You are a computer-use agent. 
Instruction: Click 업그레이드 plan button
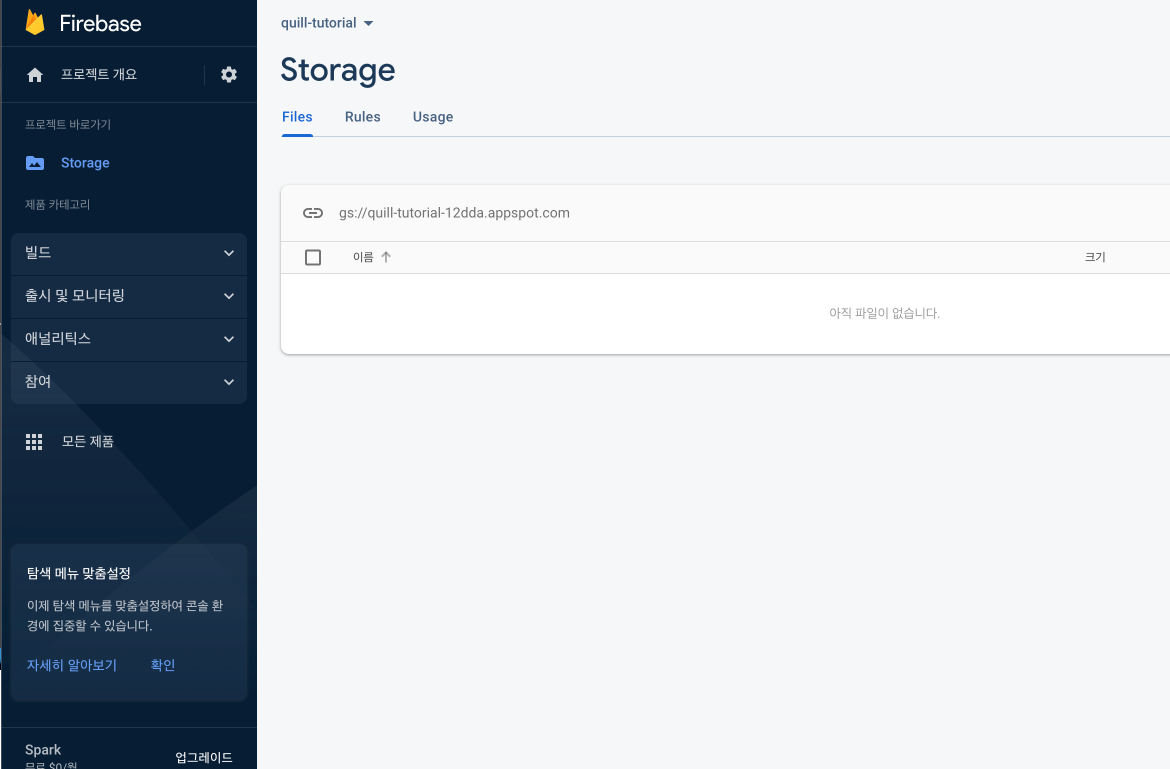coord(204,758)
